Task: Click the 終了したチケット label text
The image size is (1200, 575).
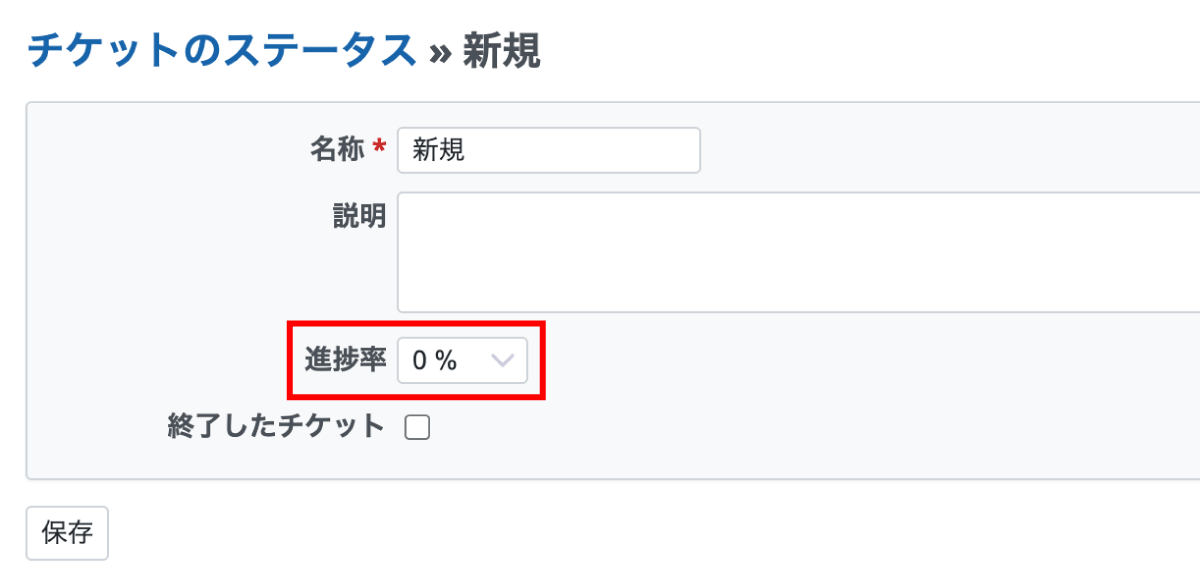Action: [276, 427]
